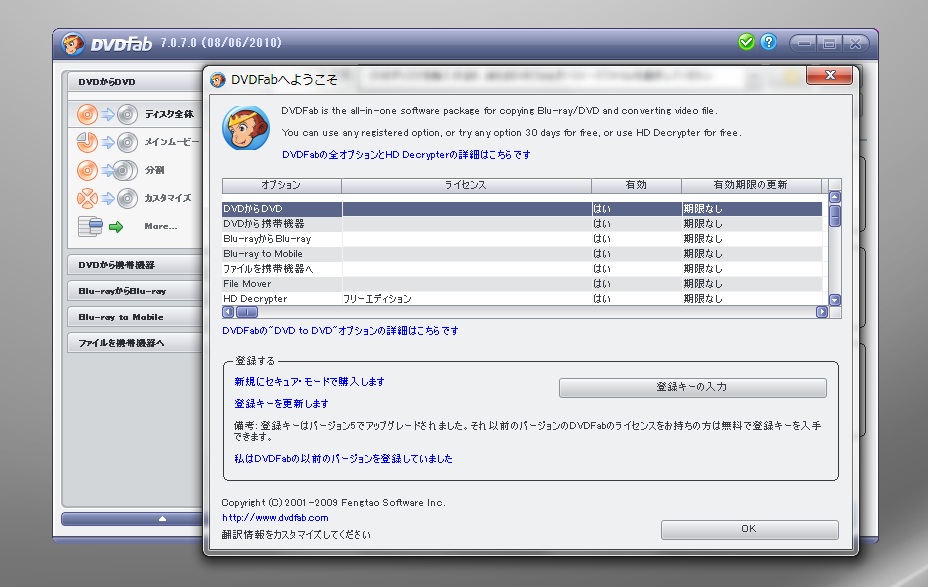Click the purchase in secure mode link

pyautogui.click(x=310, y=382)
